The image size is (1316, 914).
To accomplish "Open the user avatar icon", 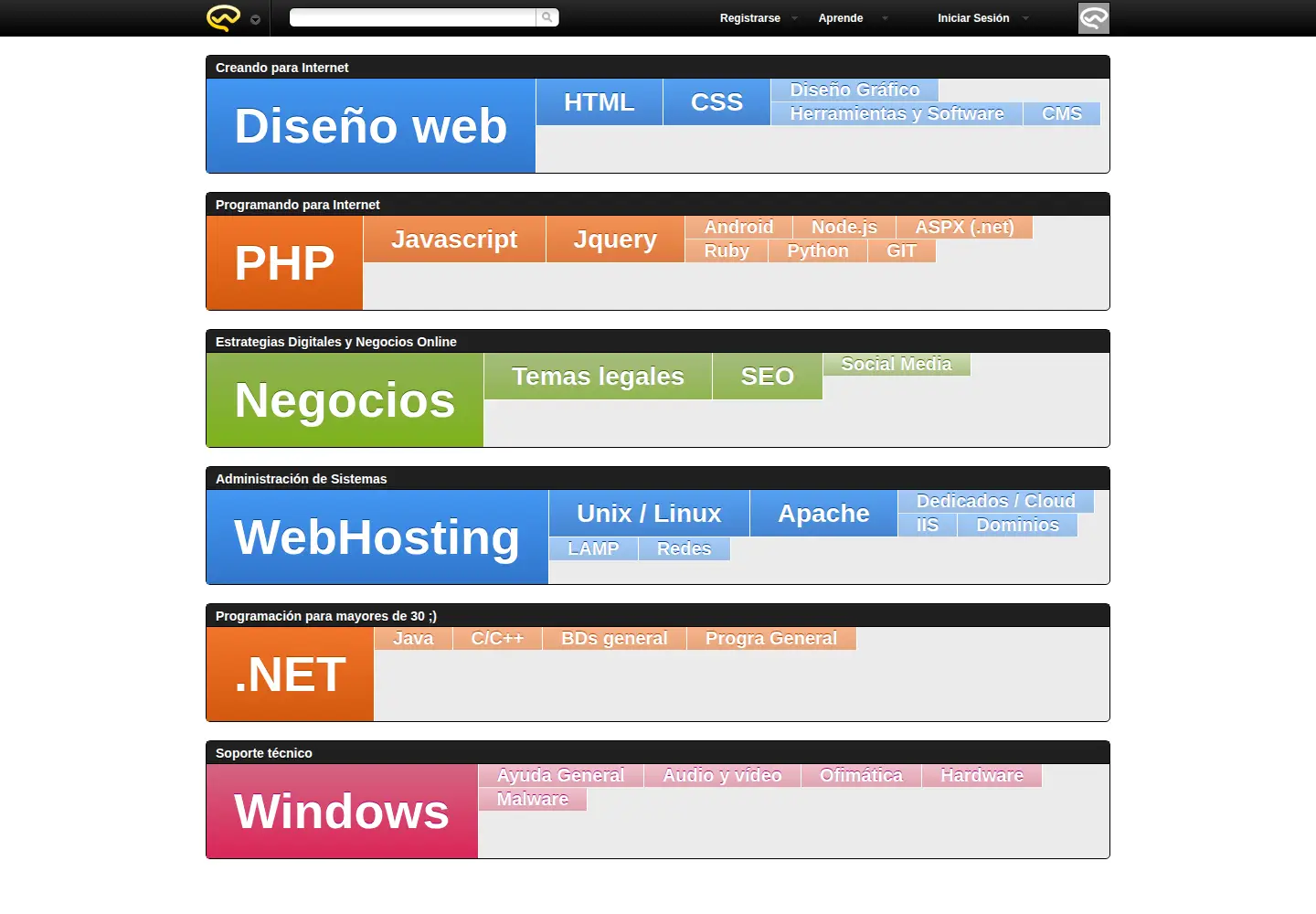I will (1094, 18).
